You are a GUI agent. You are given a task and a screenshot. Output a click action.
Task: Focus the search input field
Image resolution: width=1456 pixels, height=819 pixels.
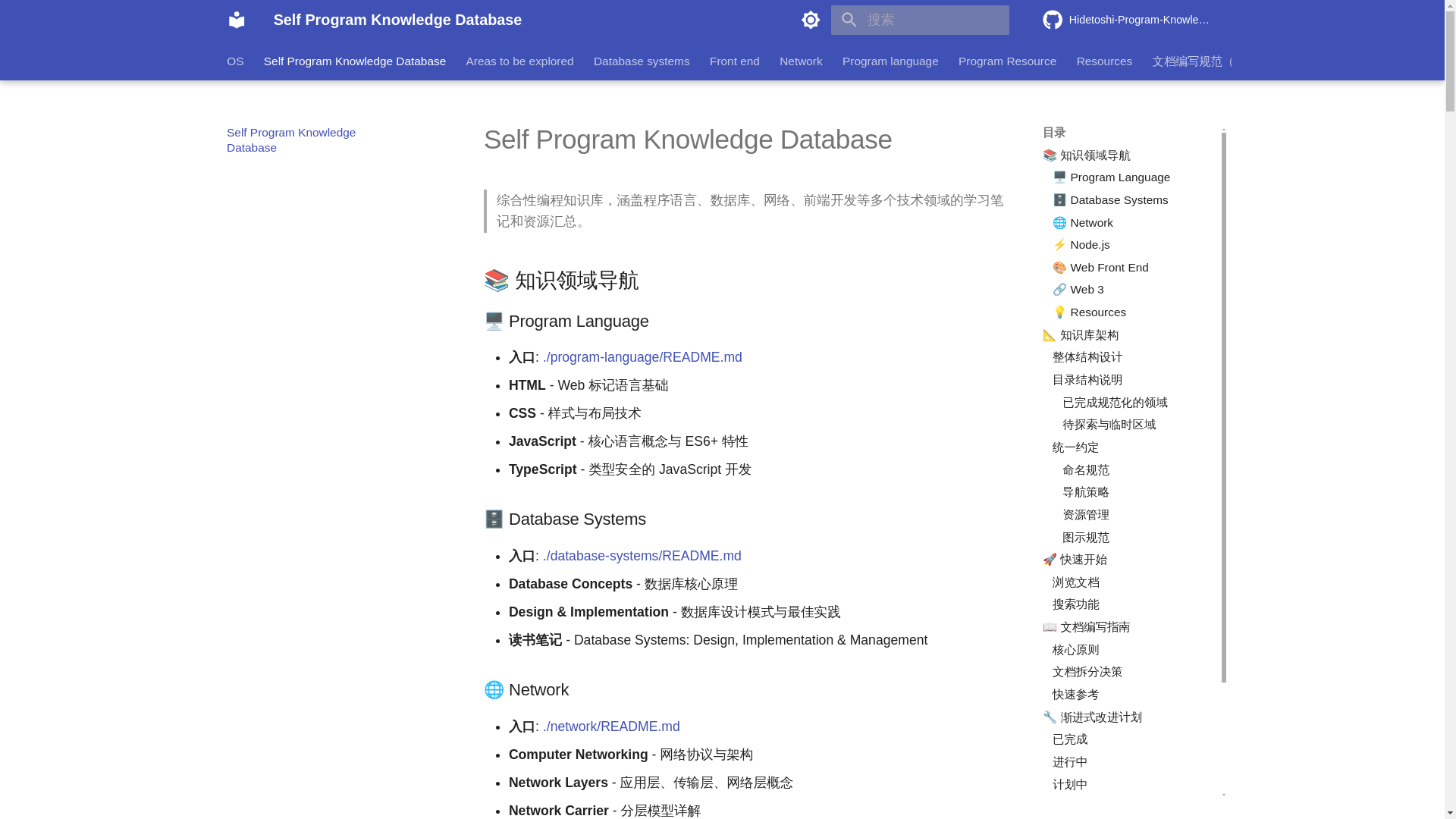pos(933,20)
